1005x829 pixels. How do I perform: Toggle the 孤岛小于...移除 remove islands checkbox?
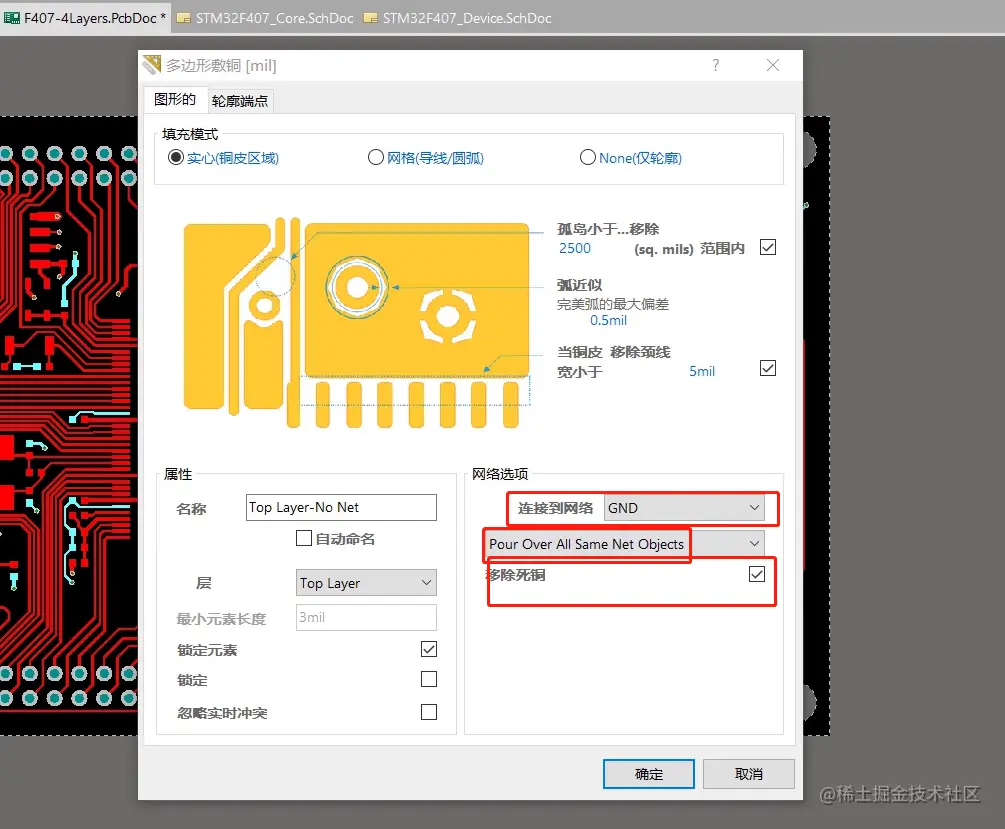click(x=767, y=247)
